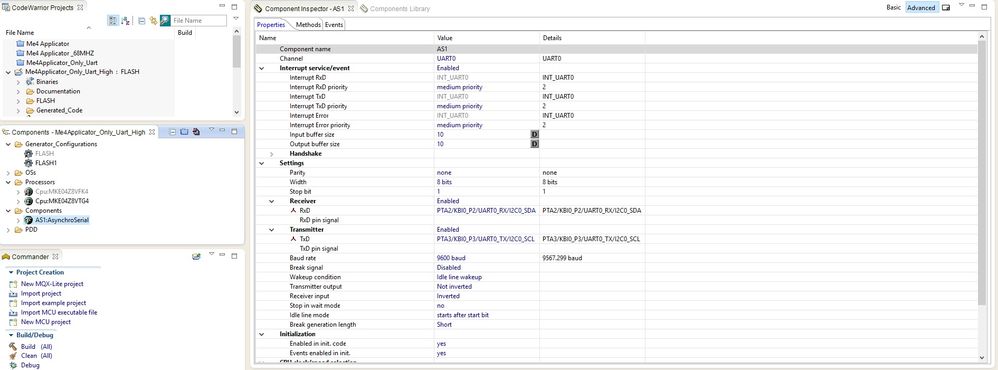
Task: Toggle tree view mode in CodeWarrior Projects toolbar
Action: 113,20
